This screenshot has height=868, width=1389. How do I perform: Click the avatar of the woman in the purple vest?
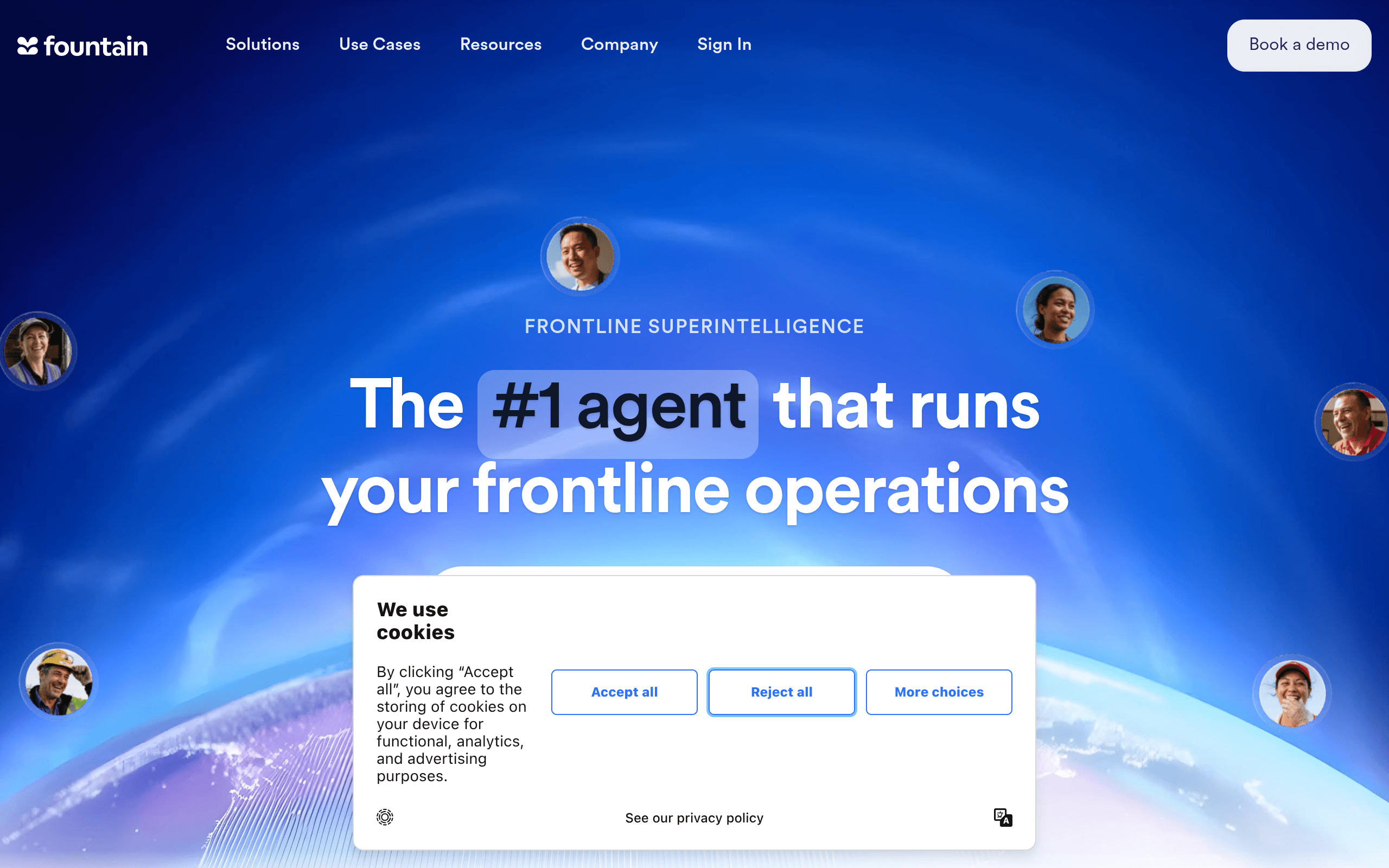click(37, 352)
